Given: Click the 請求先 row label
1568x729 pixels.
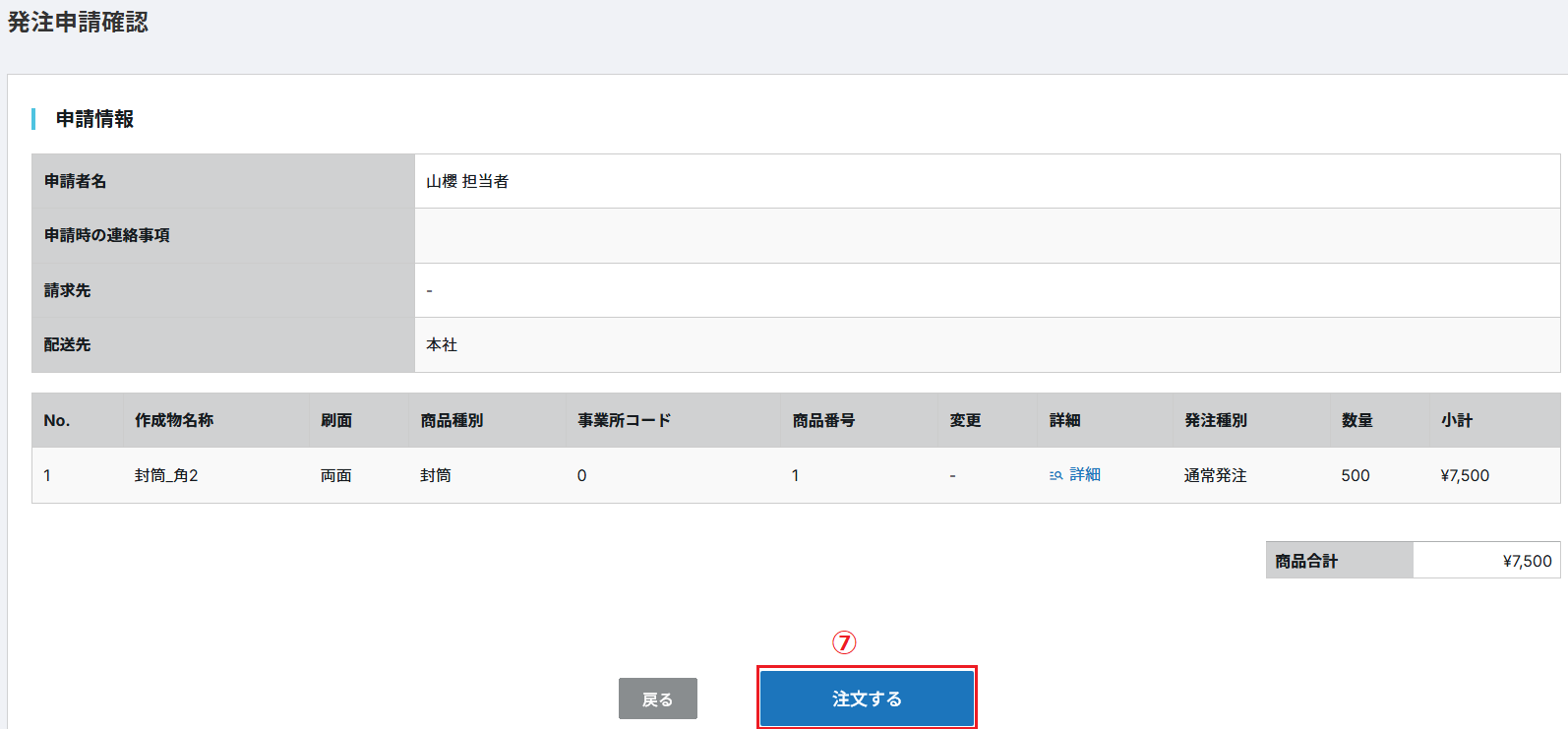Looking at the screenshot, I should click(67, 290).
